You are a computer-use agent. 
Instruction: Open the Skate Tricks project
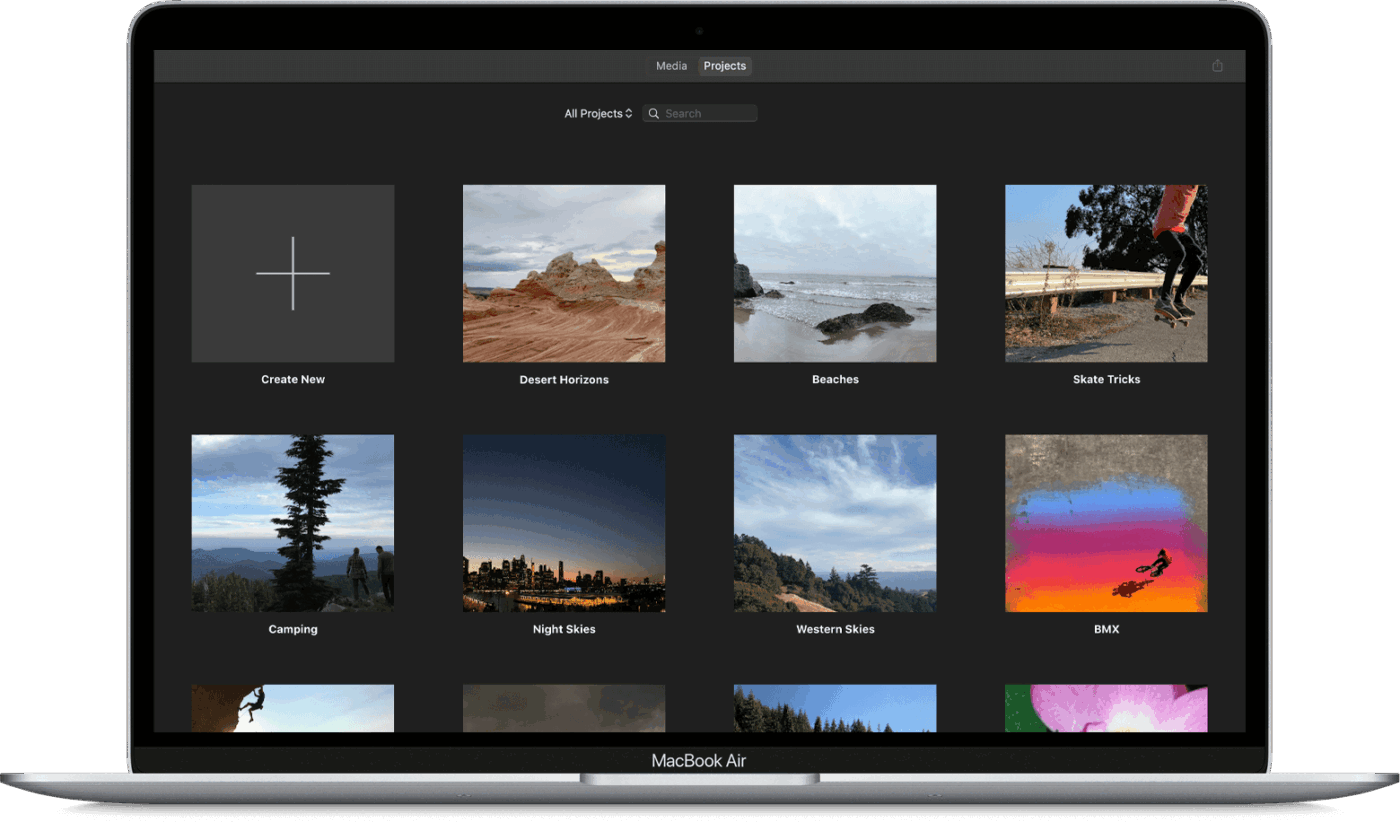click(x=1106, y=272)
